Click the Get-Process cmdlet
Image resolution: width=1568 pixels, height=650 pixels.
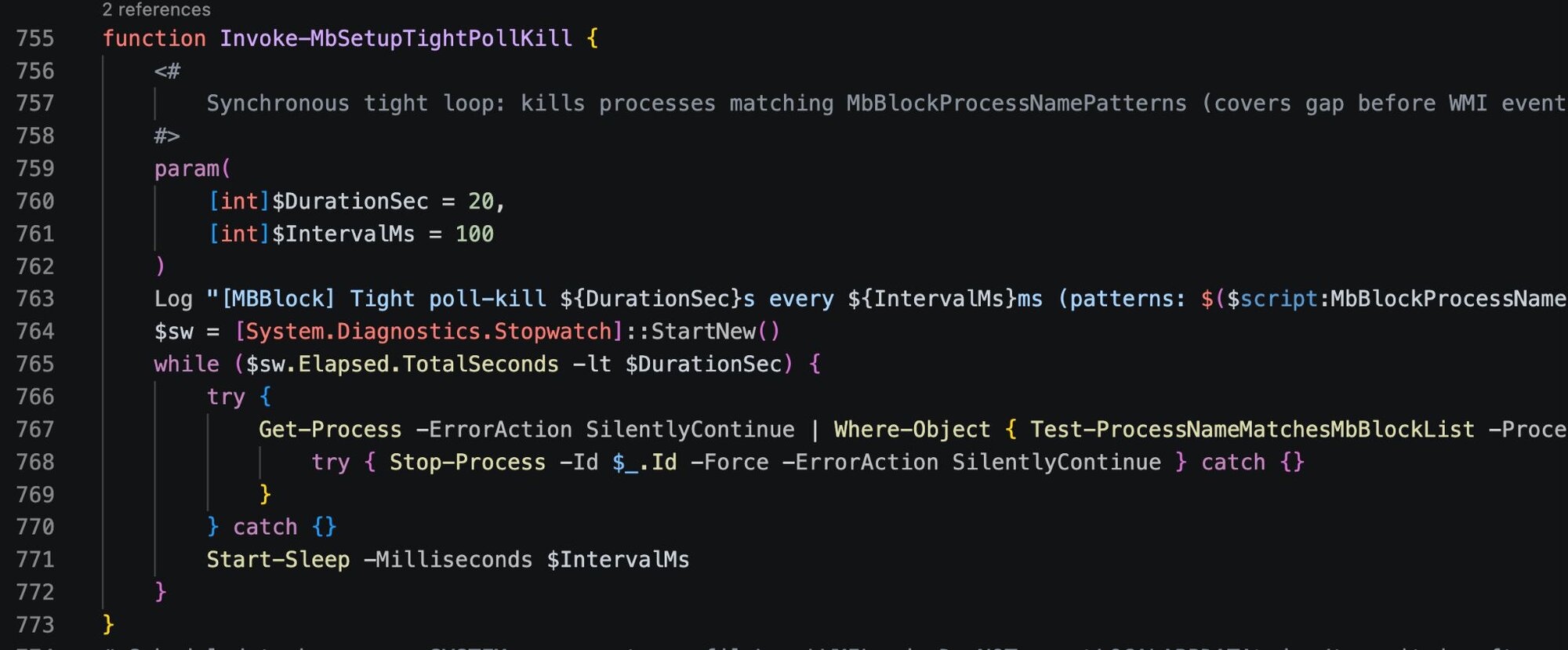pos(330,430)
